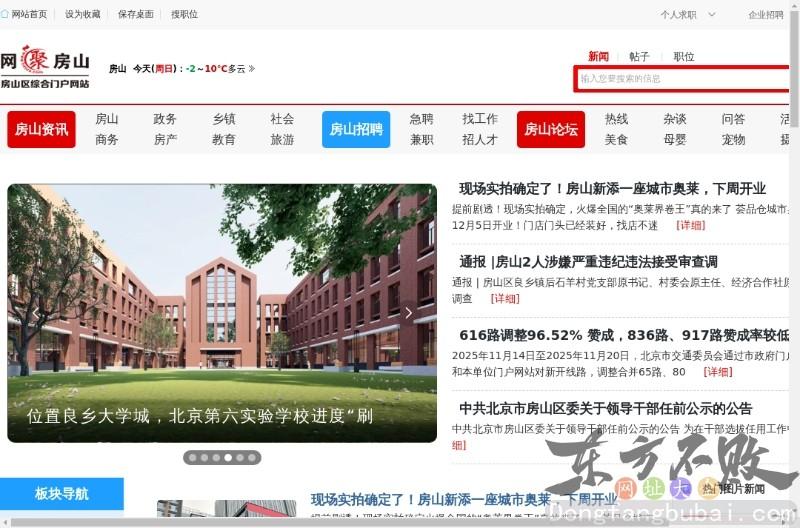This screenshot has height=528, width=800.
Task: Open headline 616路调整96.52% 赞成
Action: [x=624, y=335]
